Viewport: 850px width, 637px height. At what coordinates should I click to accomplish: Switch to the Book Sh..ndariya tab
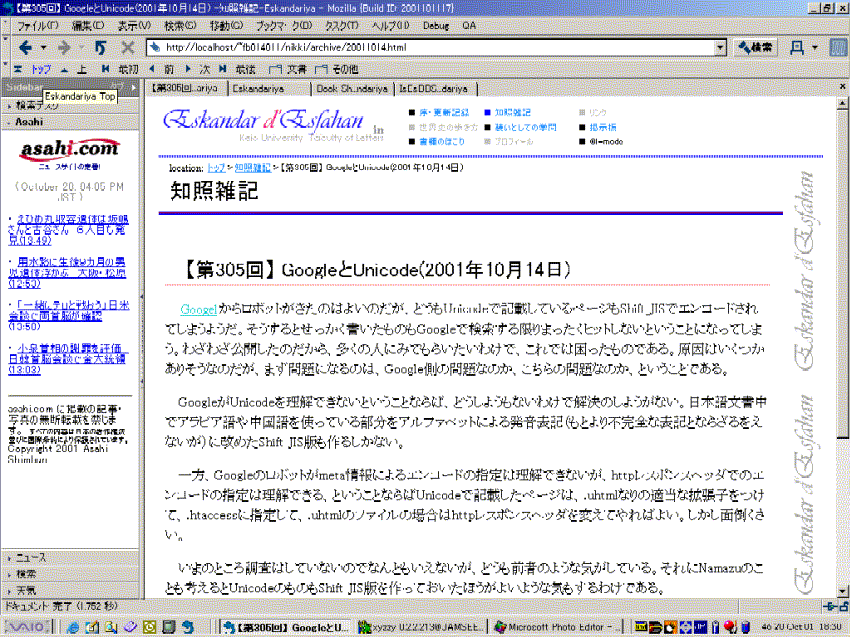352,88
